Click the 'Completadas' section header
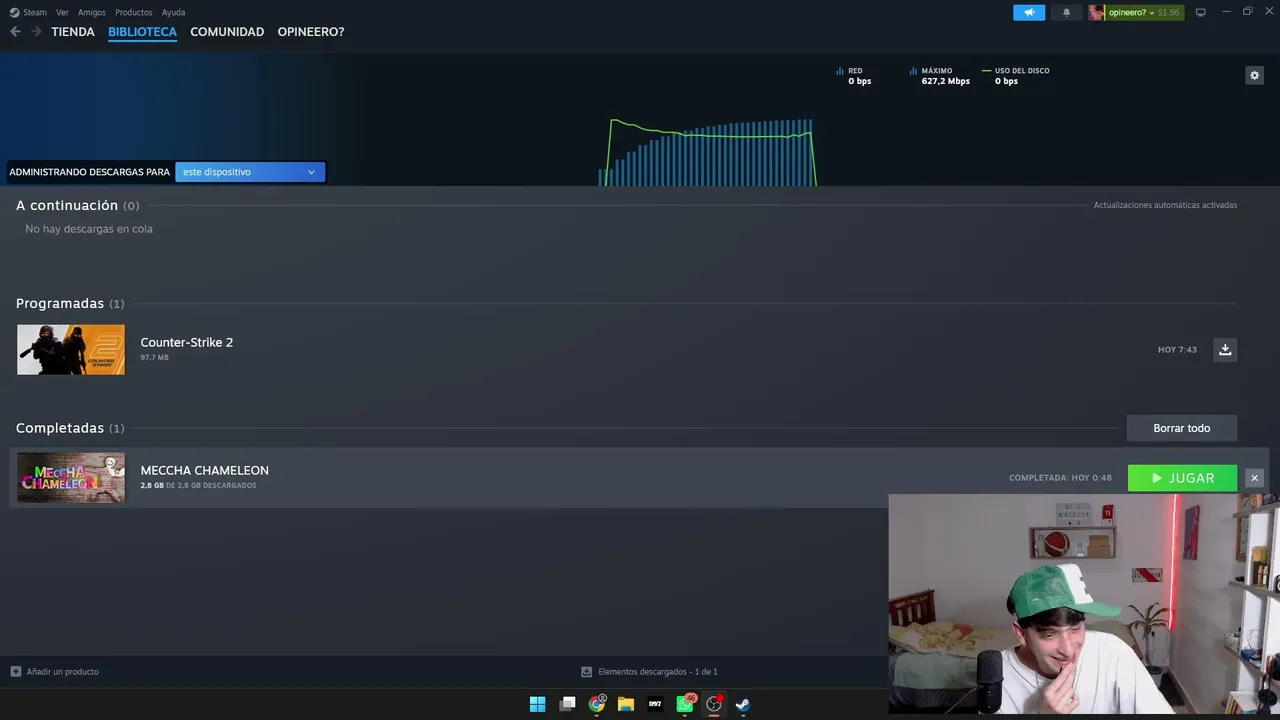Image resolution: width=1280 pixels, height=720 pixels. [60, 428]
